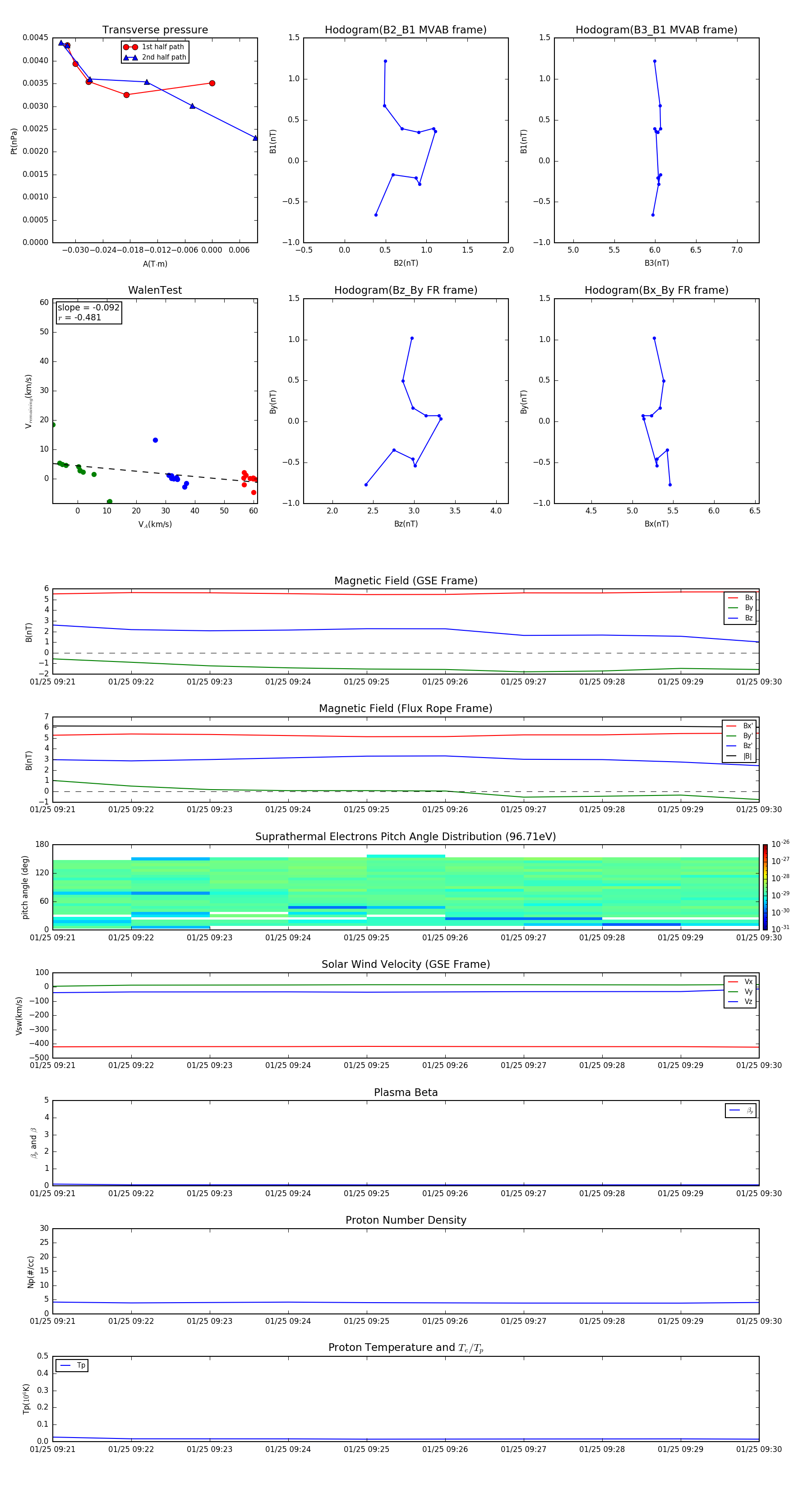Click the pitch angle distribution colorbar
This screenshot has height=1489, width=812.
point(765,887)
